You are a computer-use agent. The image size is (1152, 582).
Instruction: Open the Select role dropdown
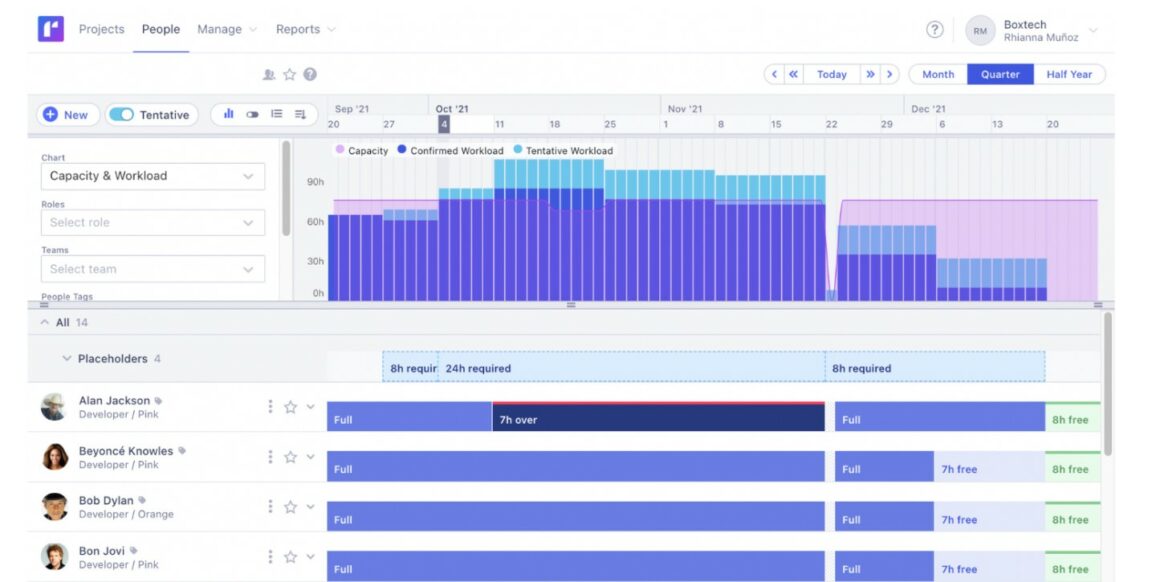[x=152, y=222]
